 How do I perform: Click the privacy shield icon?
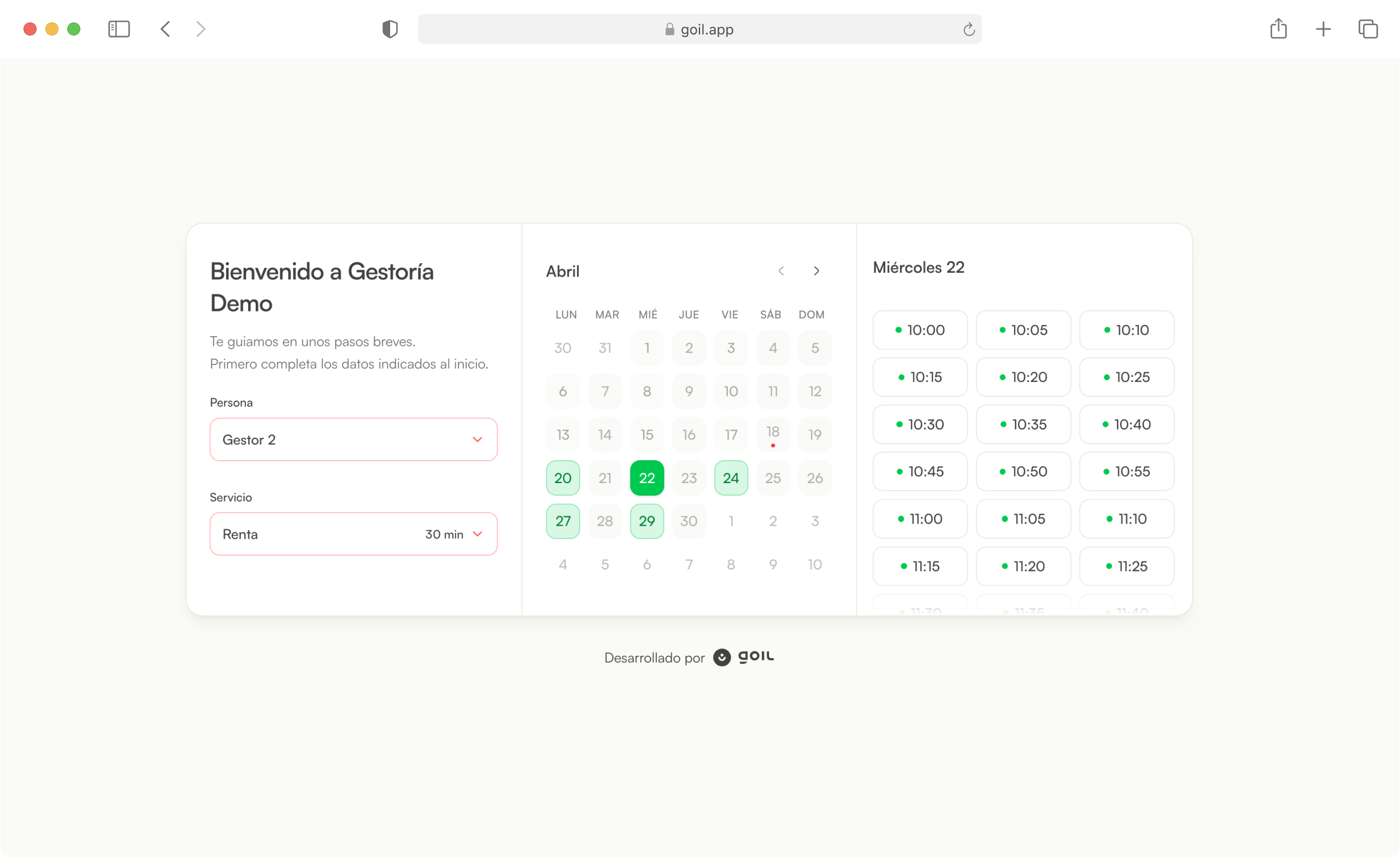coord(390,29)
